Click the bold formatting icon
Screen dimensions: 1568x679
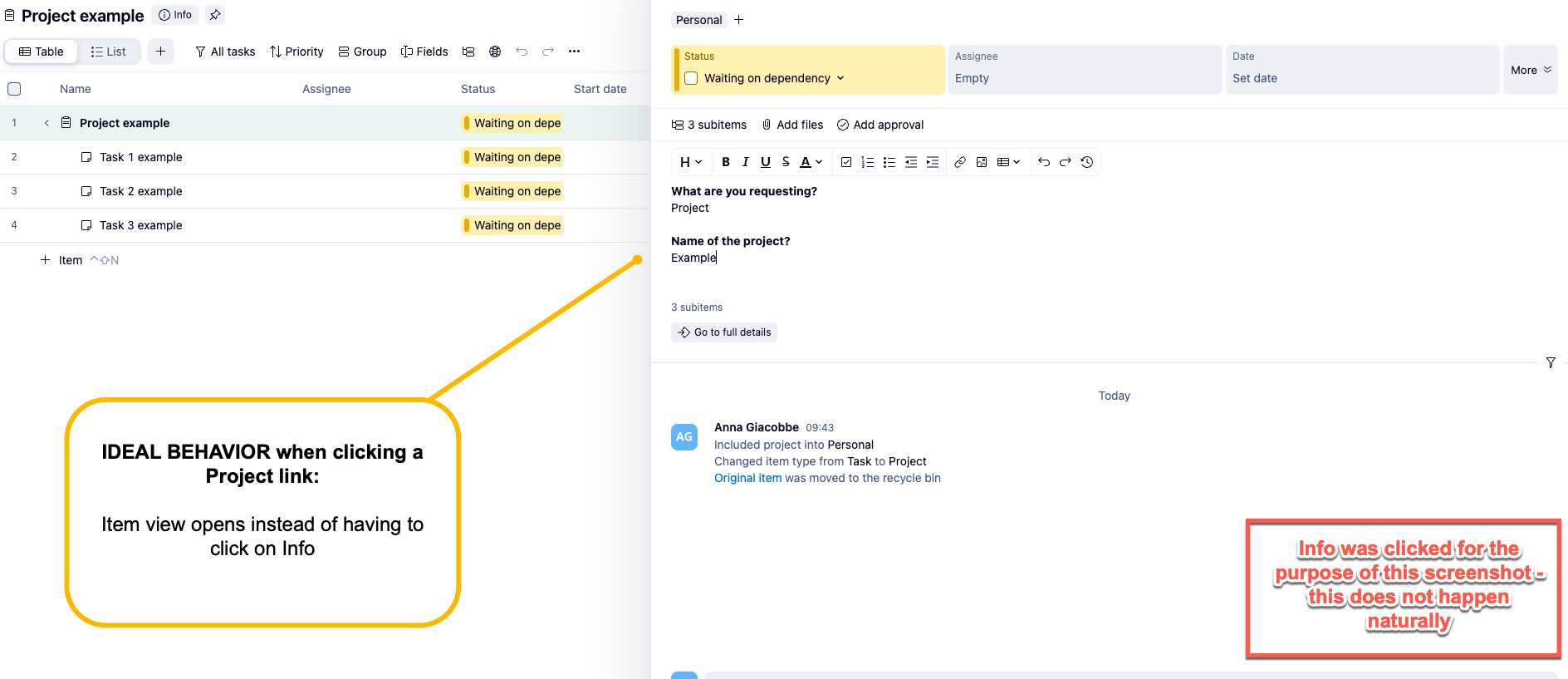726,162
